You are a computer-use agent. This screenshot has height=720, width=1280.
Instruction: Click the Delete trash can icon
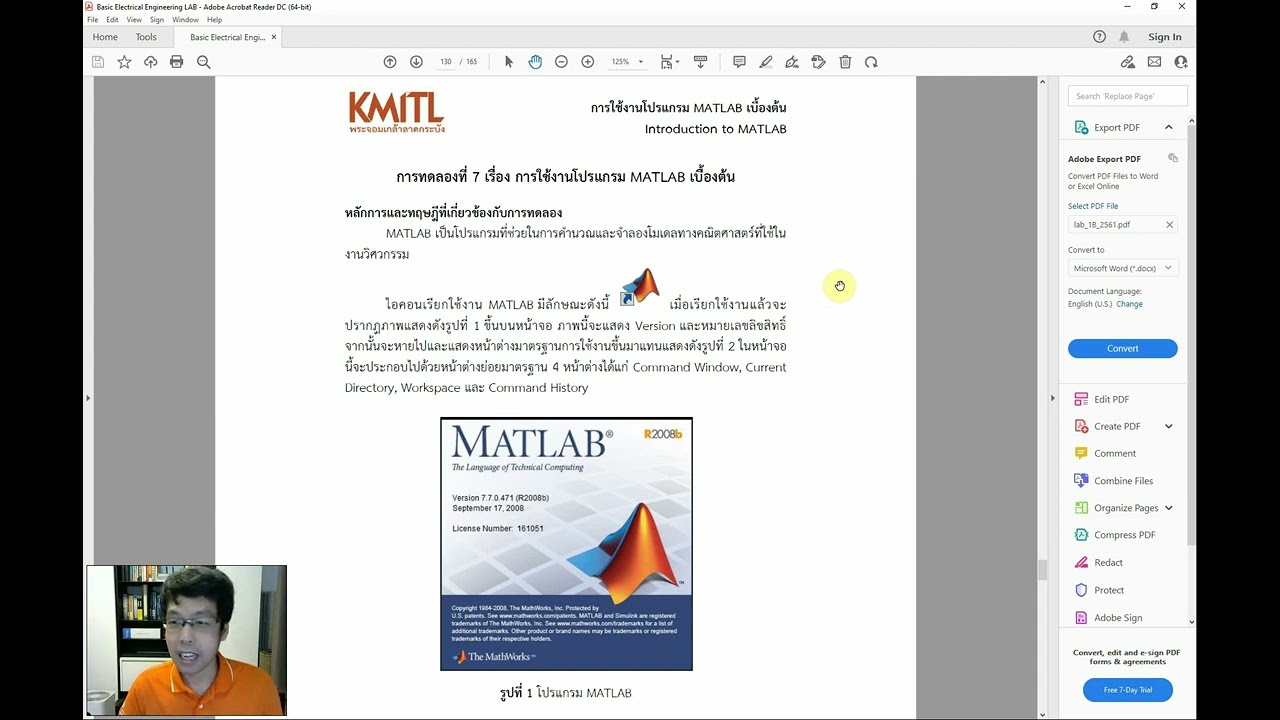(x=845, y=62)
